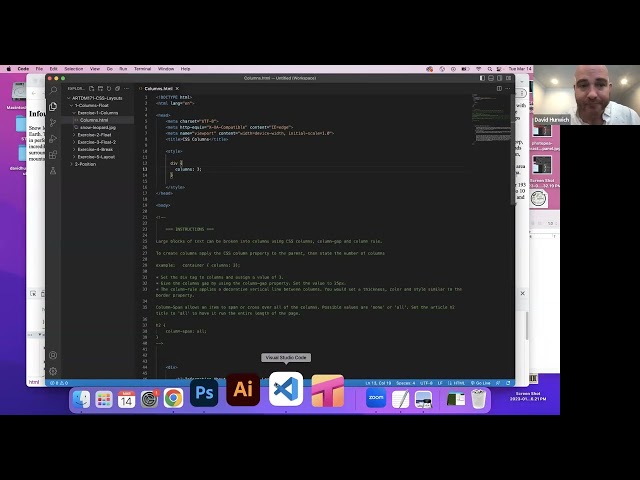This screenshot has width=640, height=480.
Task: Collapse all folders in Explorer
Action: point(118,89)
